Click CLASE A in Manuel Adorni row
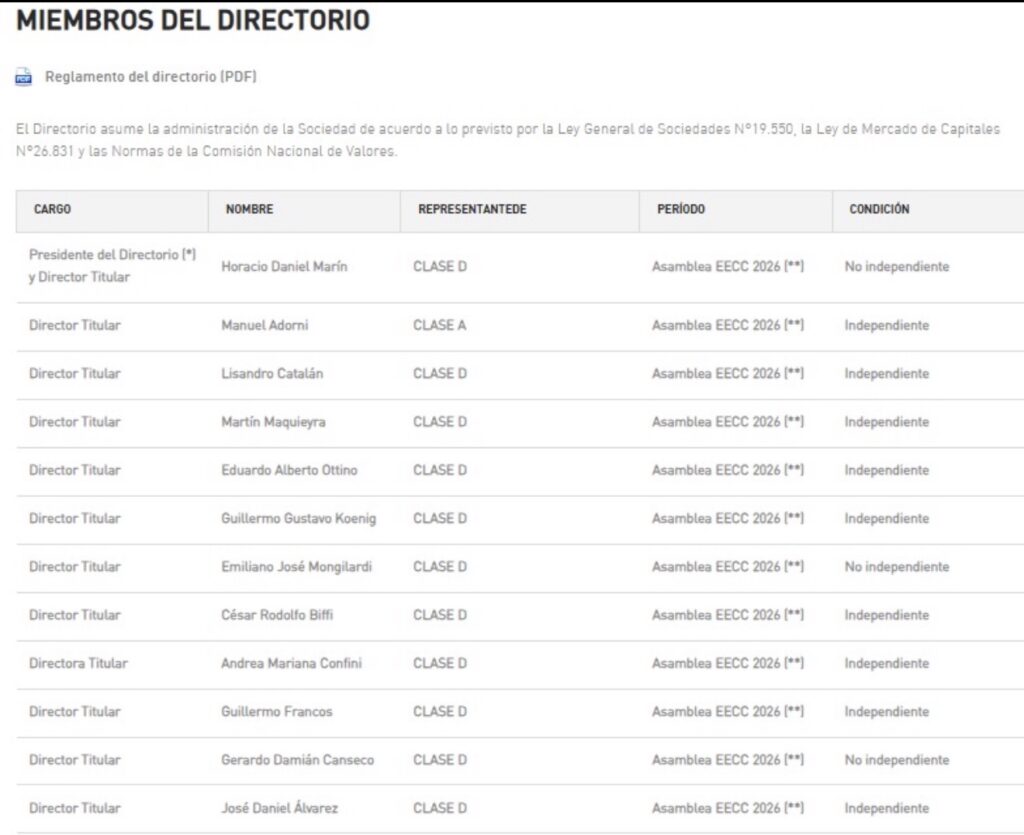 [439, 326]
